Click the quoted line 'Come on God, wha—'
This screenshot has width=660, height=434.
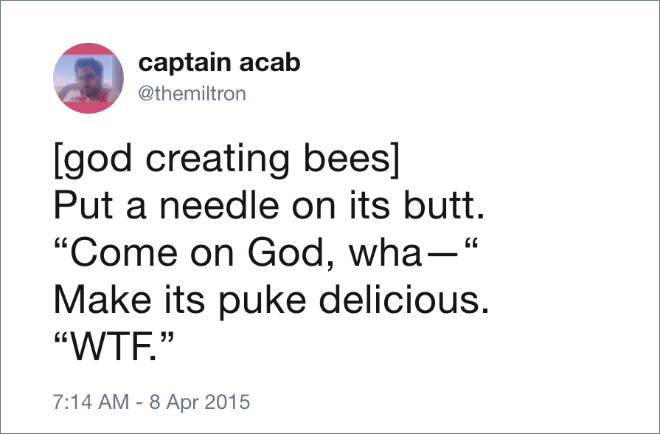pos(266,253)
